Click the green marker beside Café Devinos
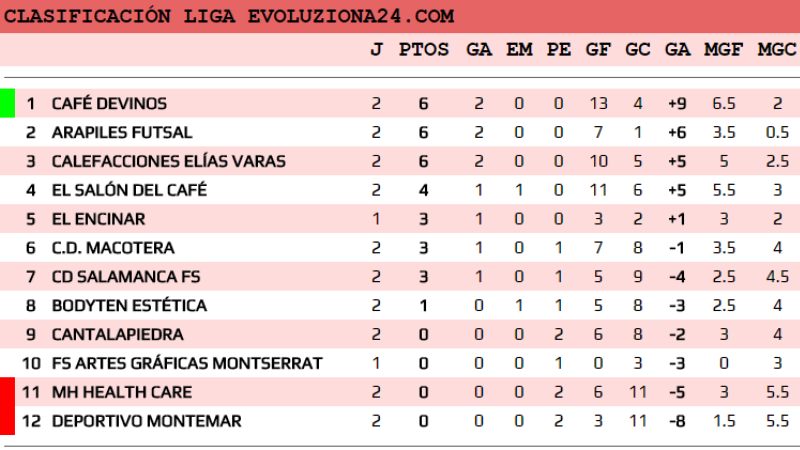 click(x=7, y=103)
